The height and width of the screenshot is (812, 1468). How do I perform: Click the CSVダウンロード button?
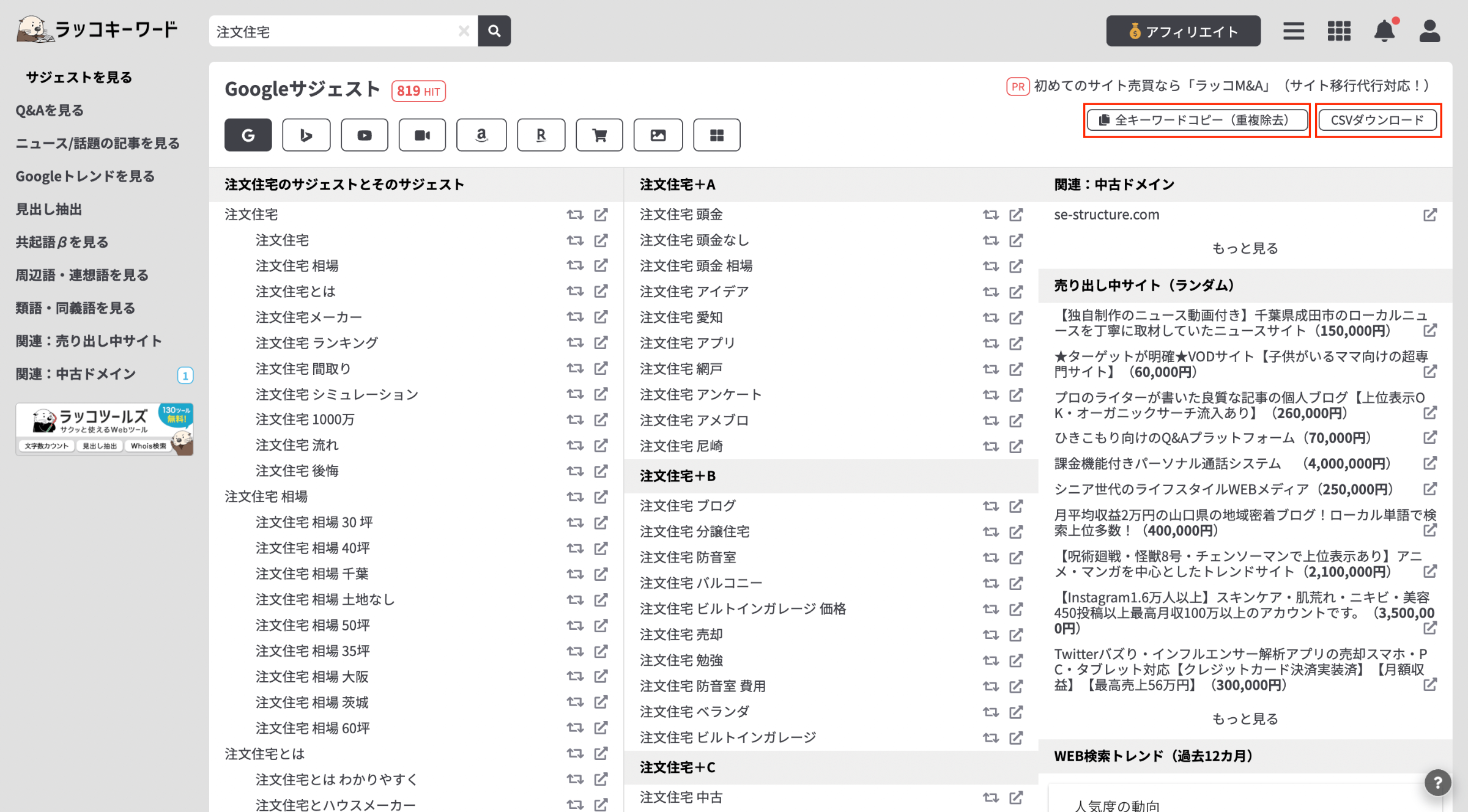(x=1377, y=120)
